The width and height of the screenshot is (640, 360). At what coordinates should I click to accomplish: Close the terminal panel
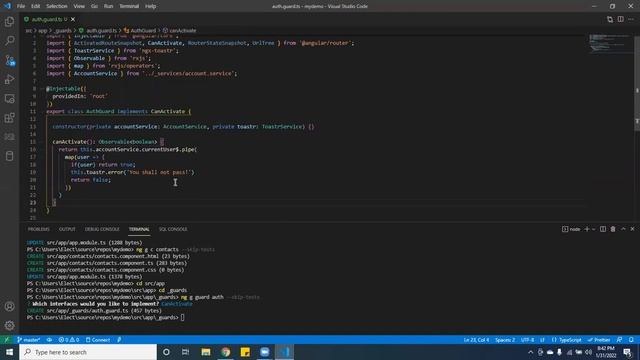tap(632, 229)
